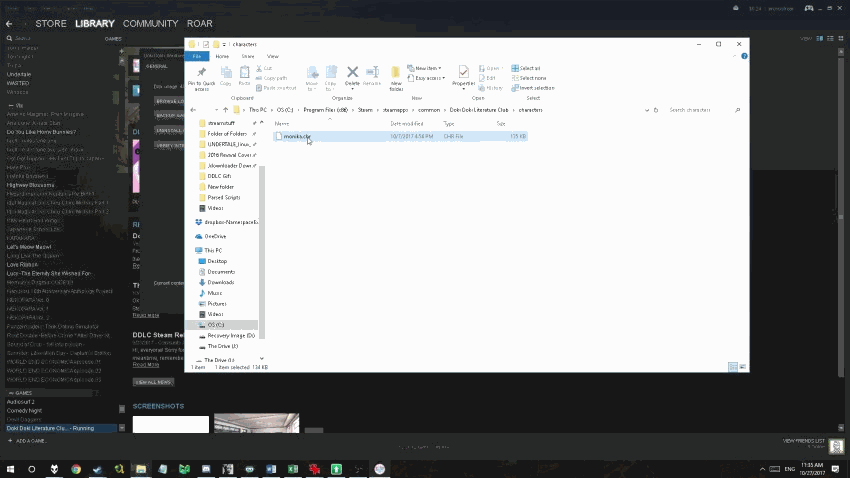Click the Steam search magnifier icon
Screen dimensions: 850x478
tap(9, 38)
